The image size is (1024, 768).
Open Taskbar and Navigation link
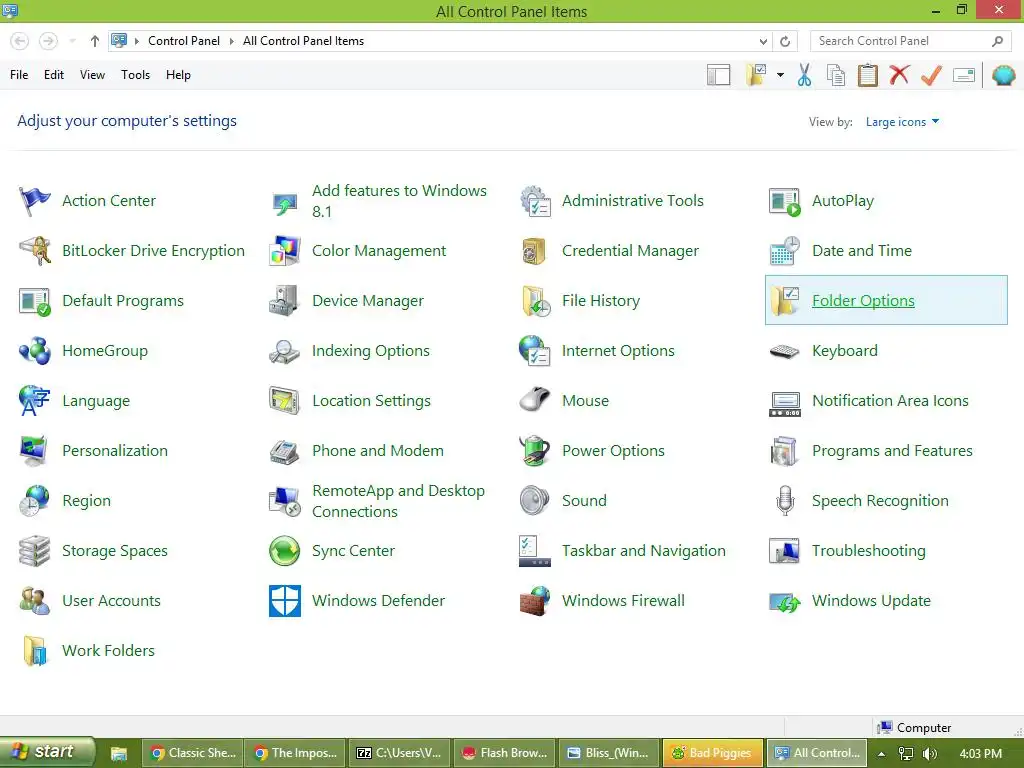coord(643,551)
